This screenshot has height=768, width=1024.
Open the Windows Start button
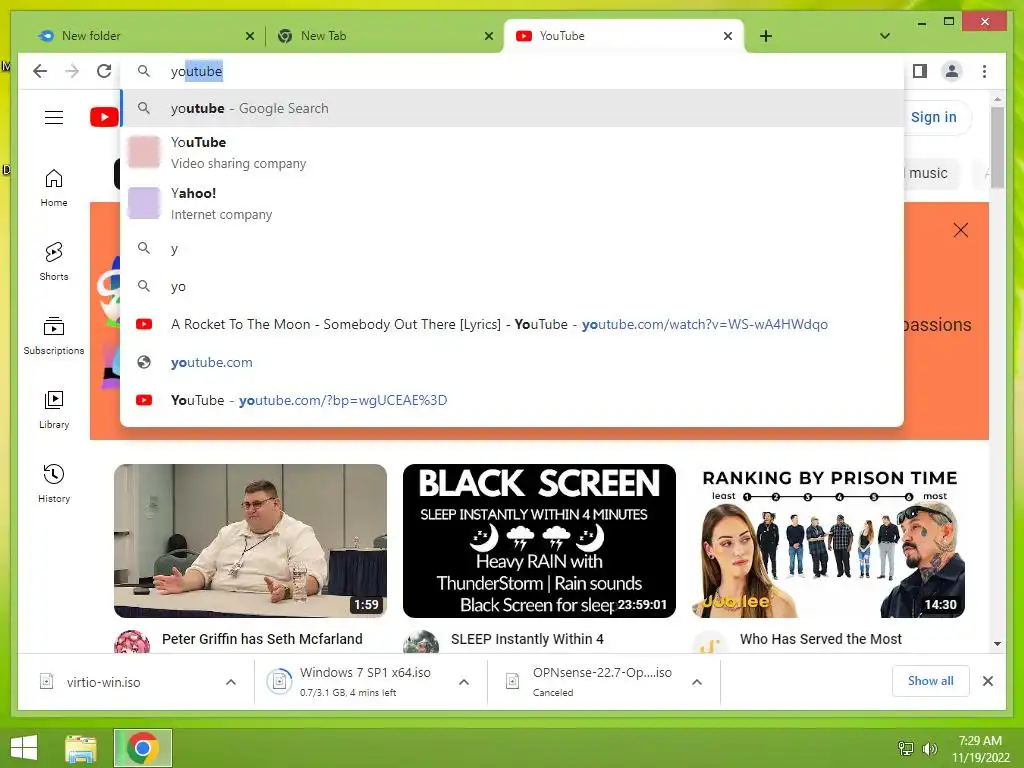click(x=24, y=748)
